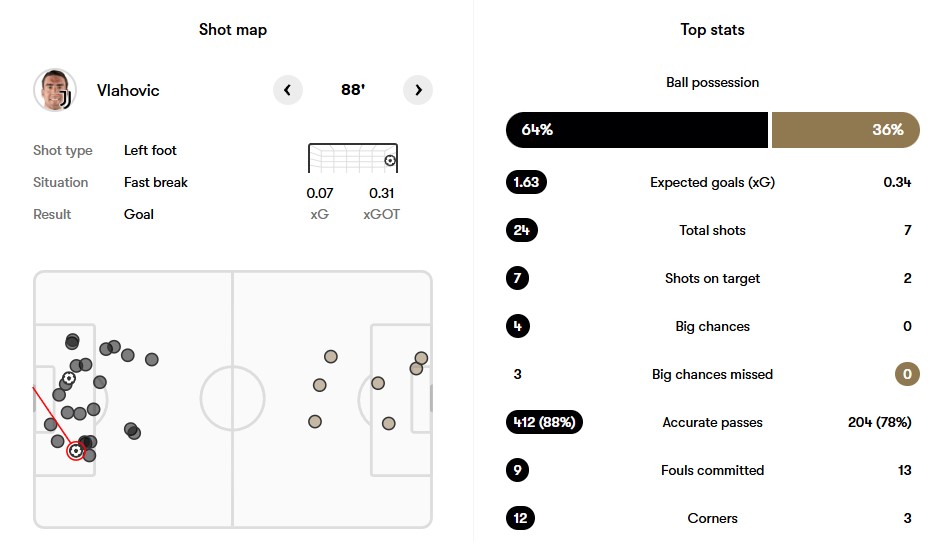Click the 36% gold possession bar
The width and height of the screenshot is (940, 542).
point(845,130)
